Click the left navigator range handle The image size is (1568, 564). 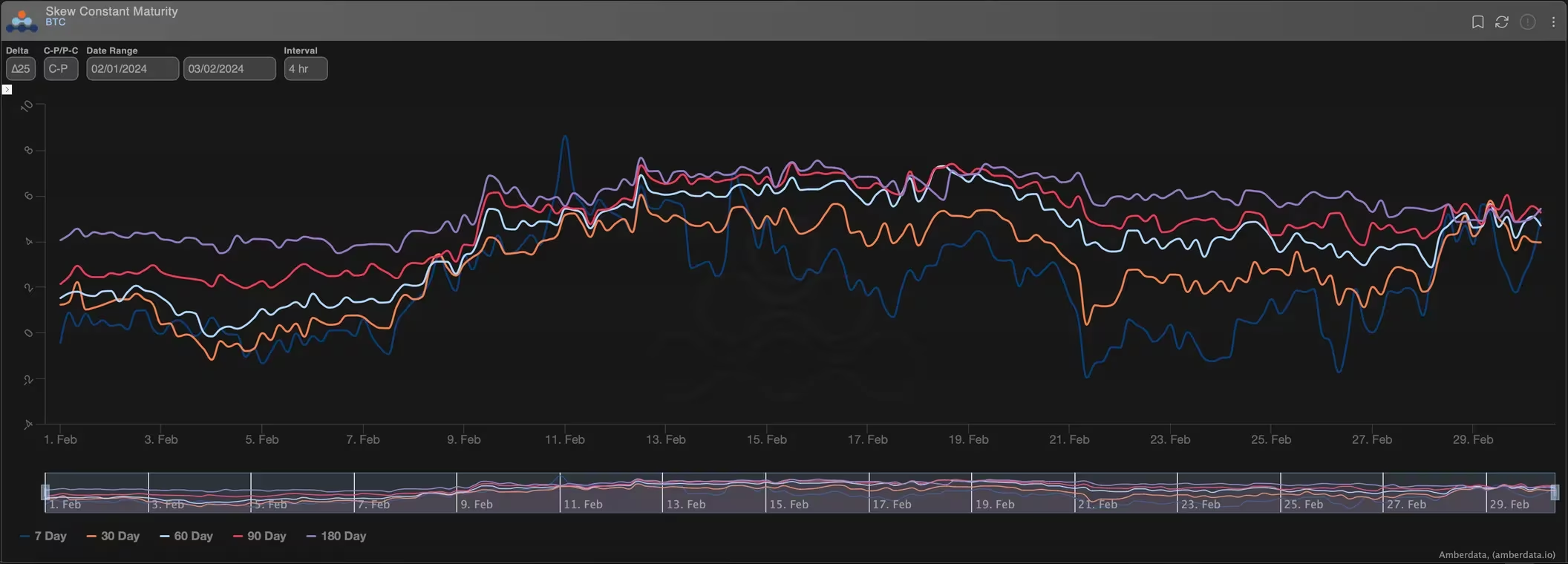(x=45, y=492)
